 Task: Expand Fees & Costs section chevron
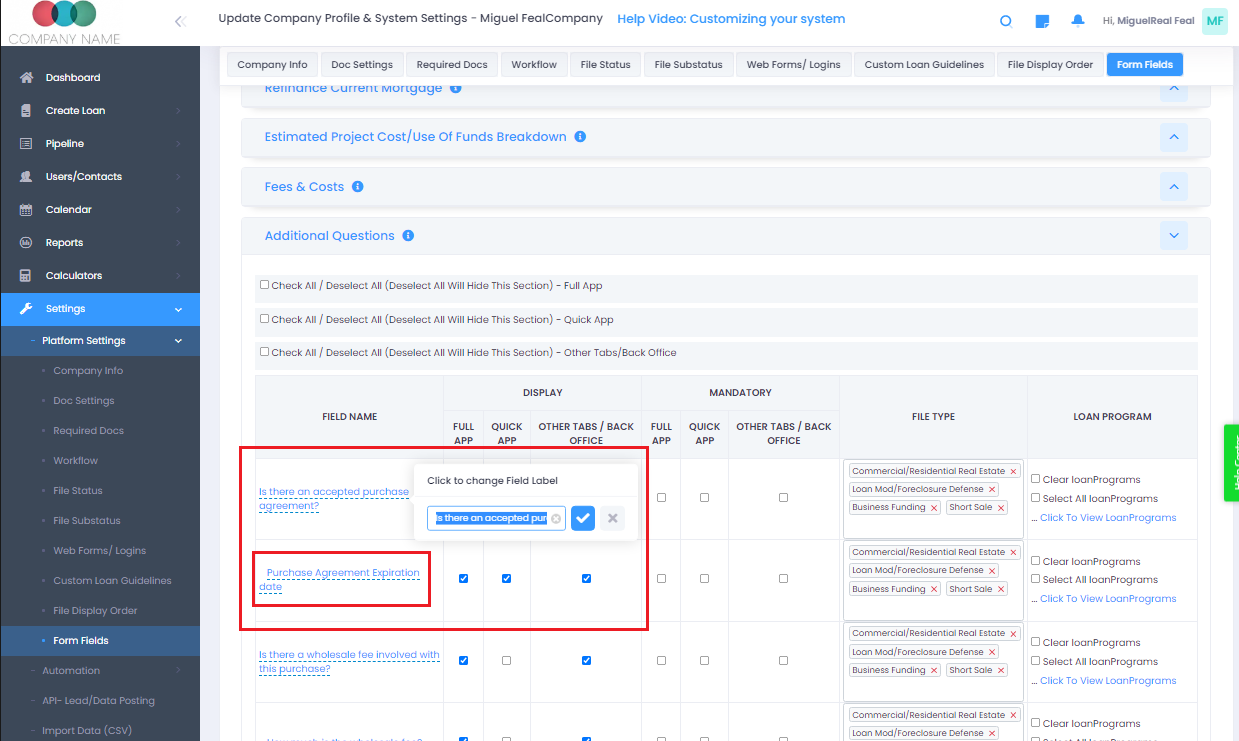coord(1174,187)
